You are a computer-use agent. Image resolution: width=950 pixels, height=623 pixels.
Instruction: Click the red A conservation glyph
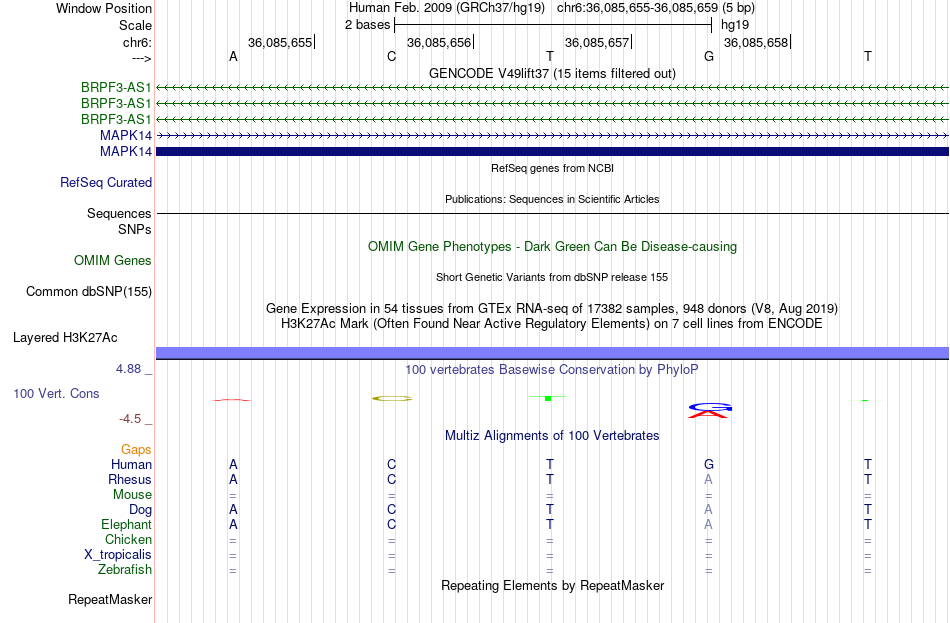(231, 400)
